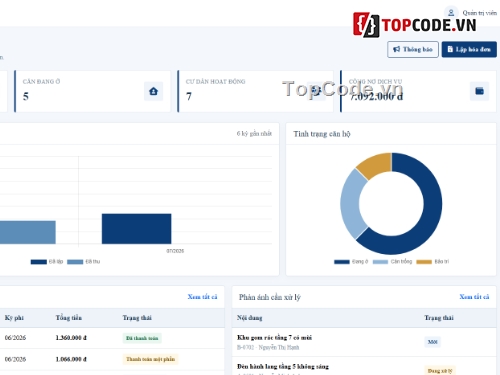Click the gold Bảo trì donut segment

point(375,164)
